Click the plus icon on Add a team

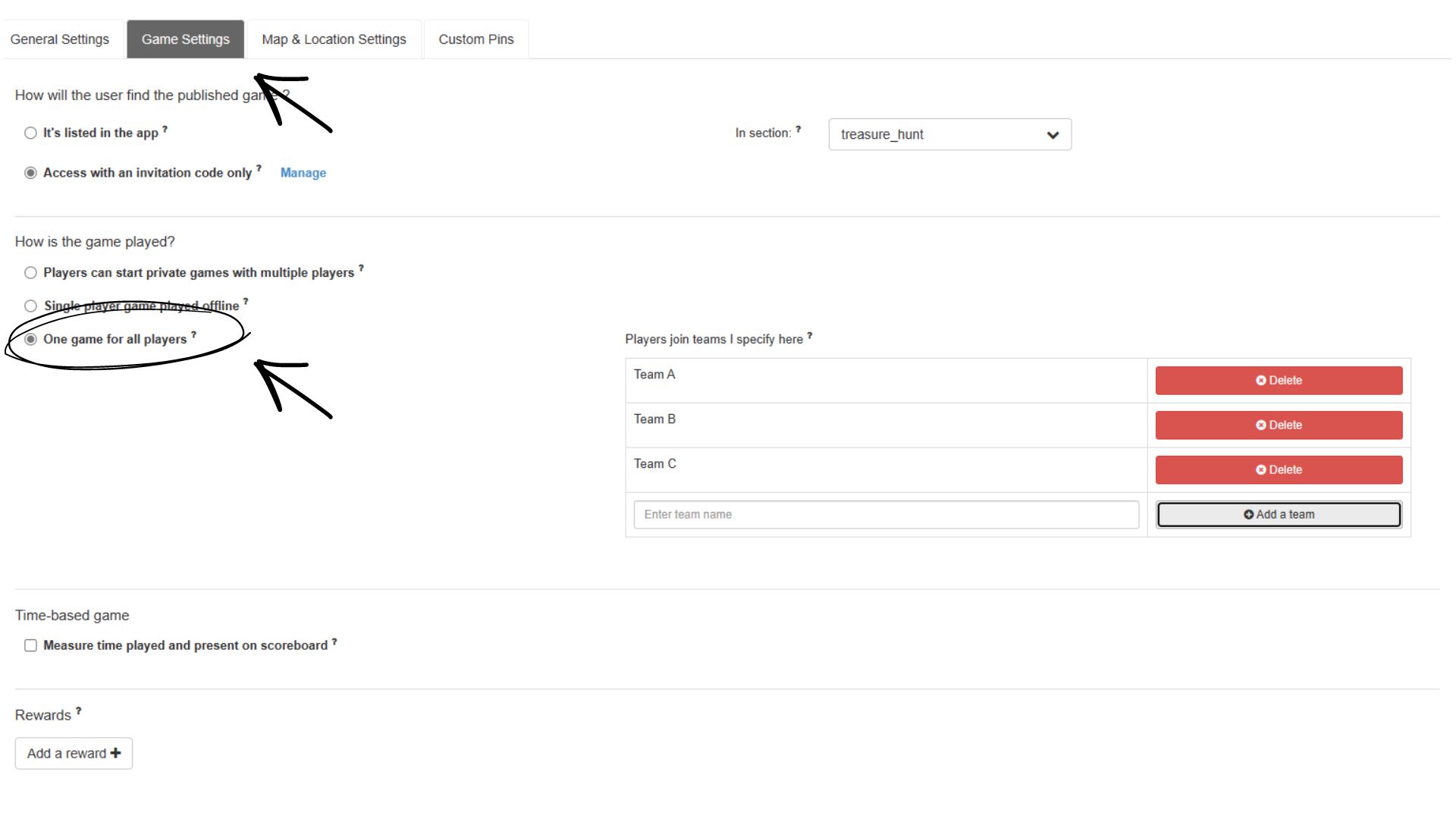[x=1248, y=514]
